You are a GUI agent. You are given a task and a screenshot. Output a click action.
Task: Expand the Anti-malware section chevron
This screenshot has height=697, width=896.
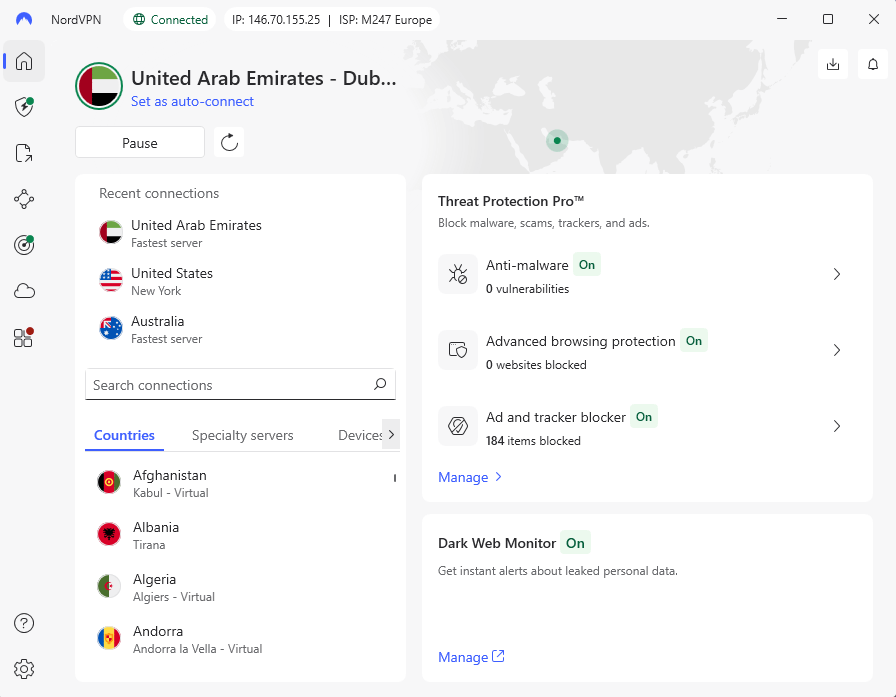coord(837,274)
